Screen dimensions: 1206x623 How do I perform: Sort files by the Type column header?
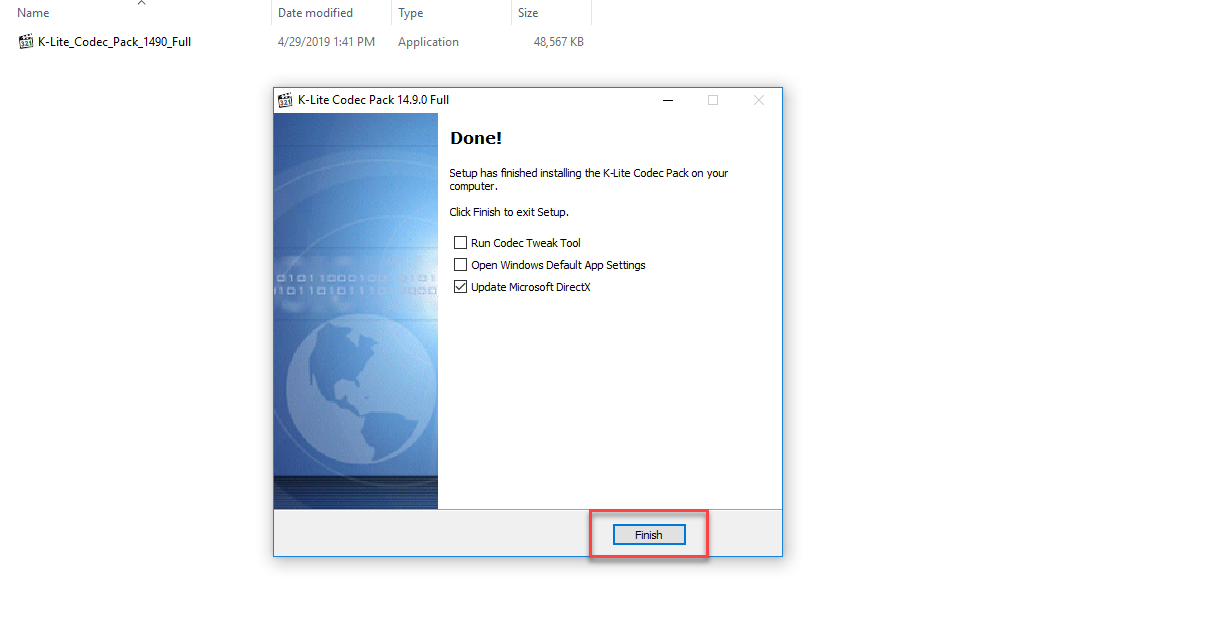click(x=410, y=12)
